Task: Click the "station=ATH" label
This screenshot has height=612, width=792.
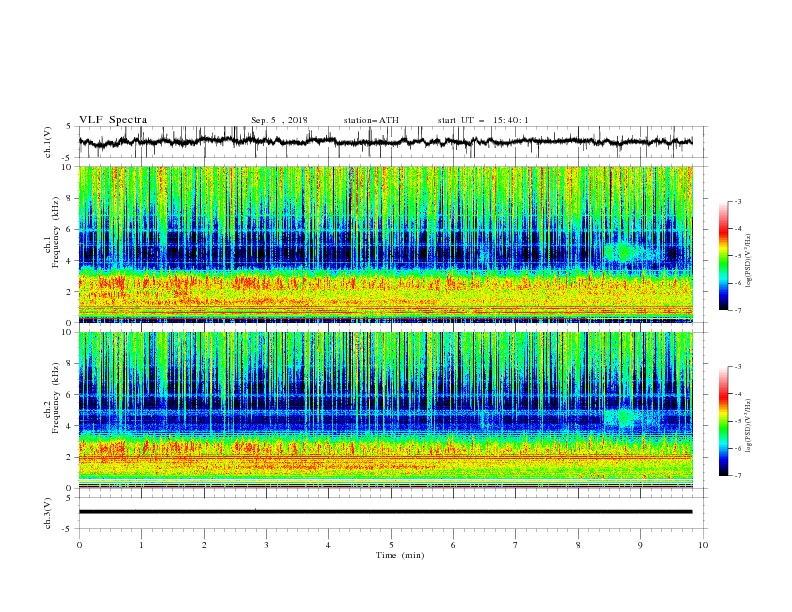Action: [x=371, y=120]
